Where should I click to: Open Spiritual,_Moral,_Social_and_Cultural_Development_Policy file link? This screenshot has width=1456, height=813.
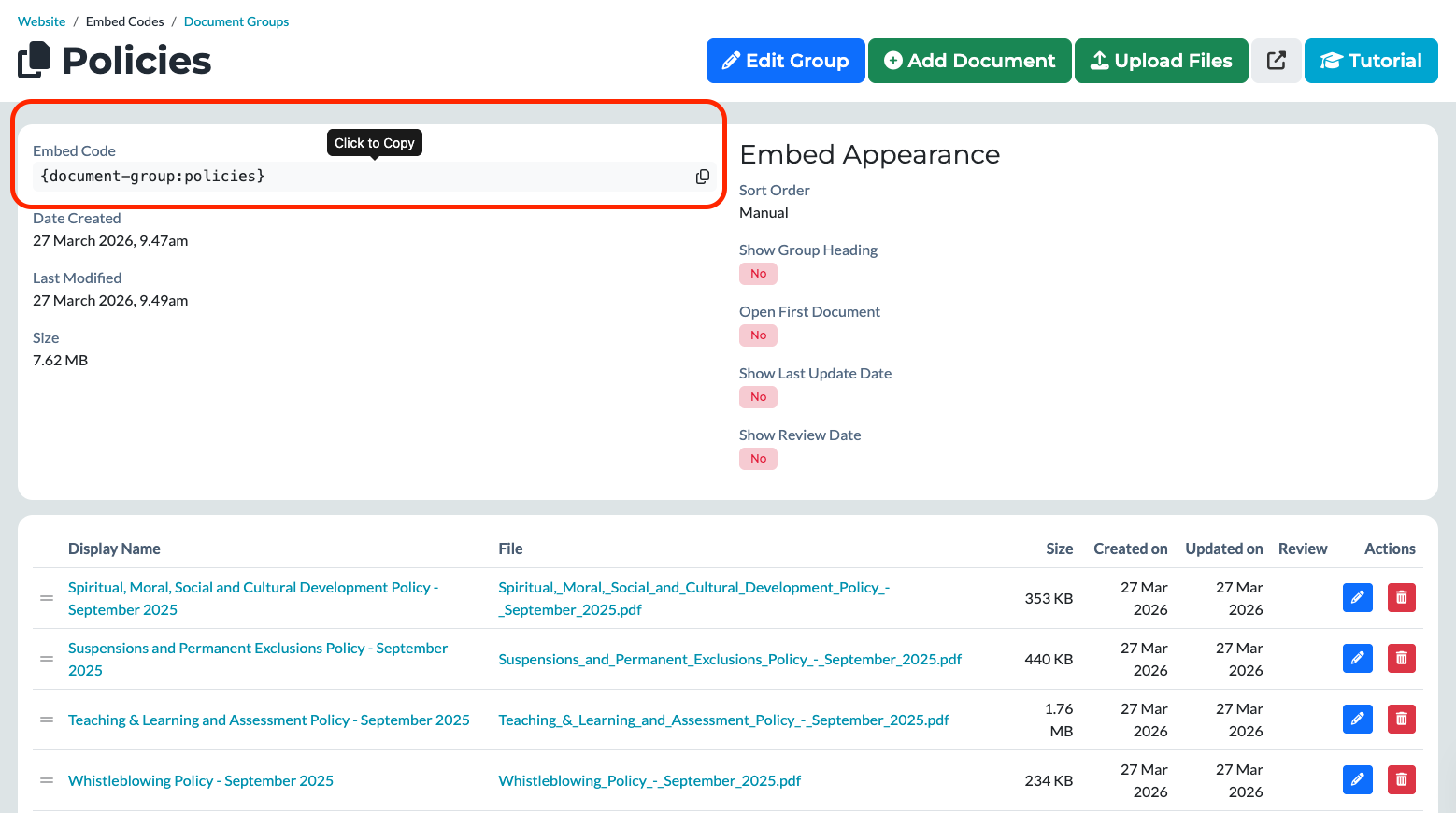pos(694,598)
